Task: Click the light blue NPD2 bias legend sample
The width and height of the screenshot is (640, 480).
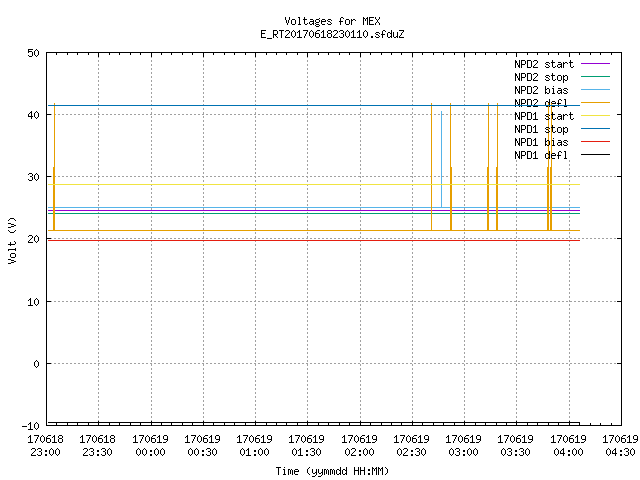Action: point(595,90)
